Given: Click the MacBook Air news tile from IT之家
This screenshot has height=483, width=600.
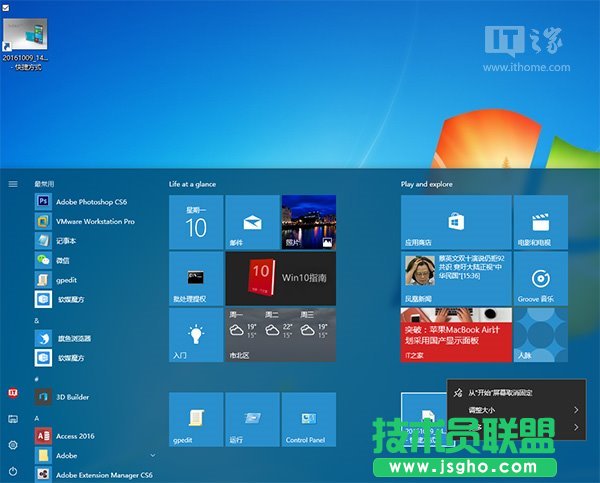Looking at the screenshot, I should 454,334.
